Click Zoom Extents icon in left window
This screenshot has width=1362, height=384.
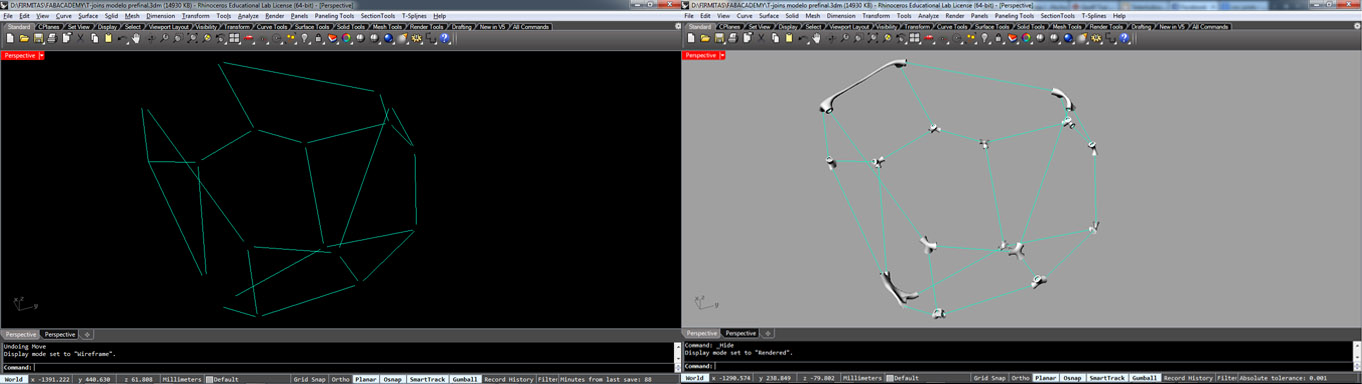coord(193,38)
